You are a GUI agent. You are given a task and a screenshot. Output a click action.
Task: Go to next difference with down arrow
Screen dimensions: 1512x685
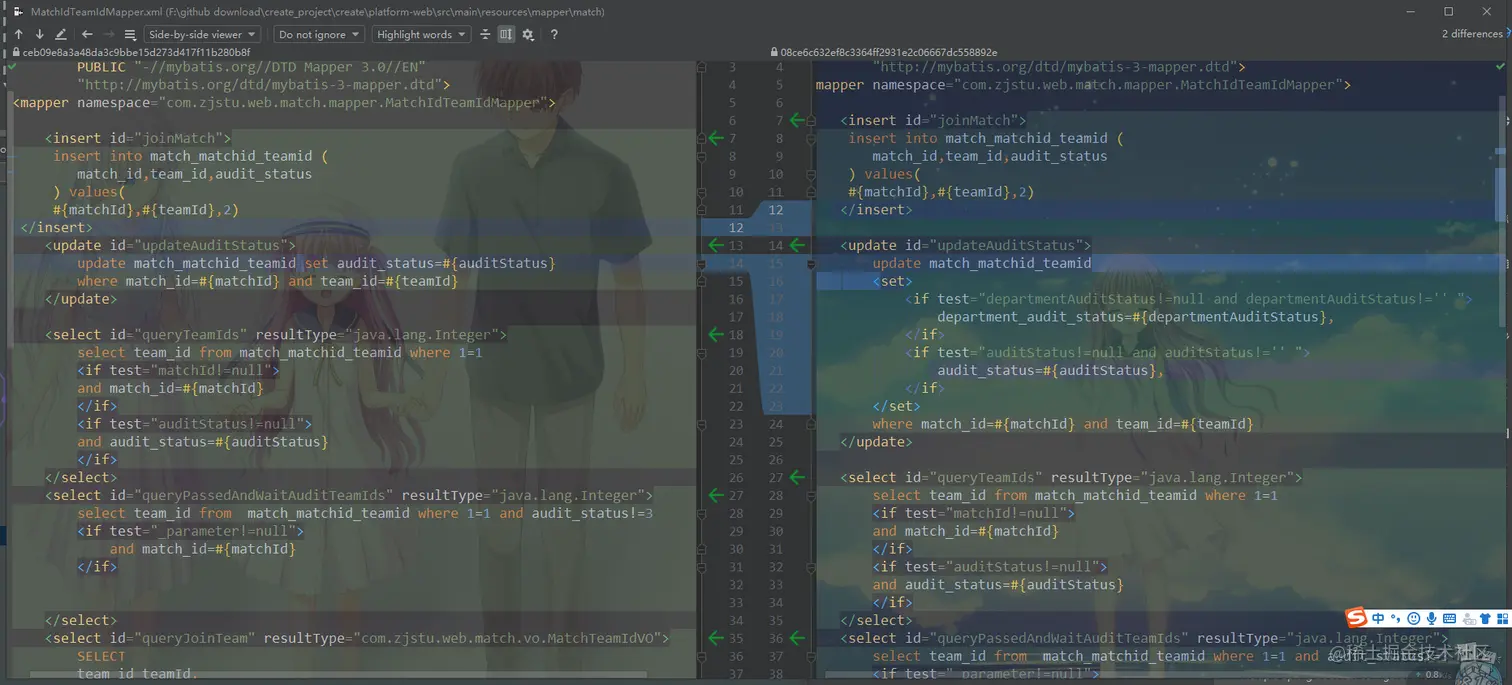click(39, 34)
